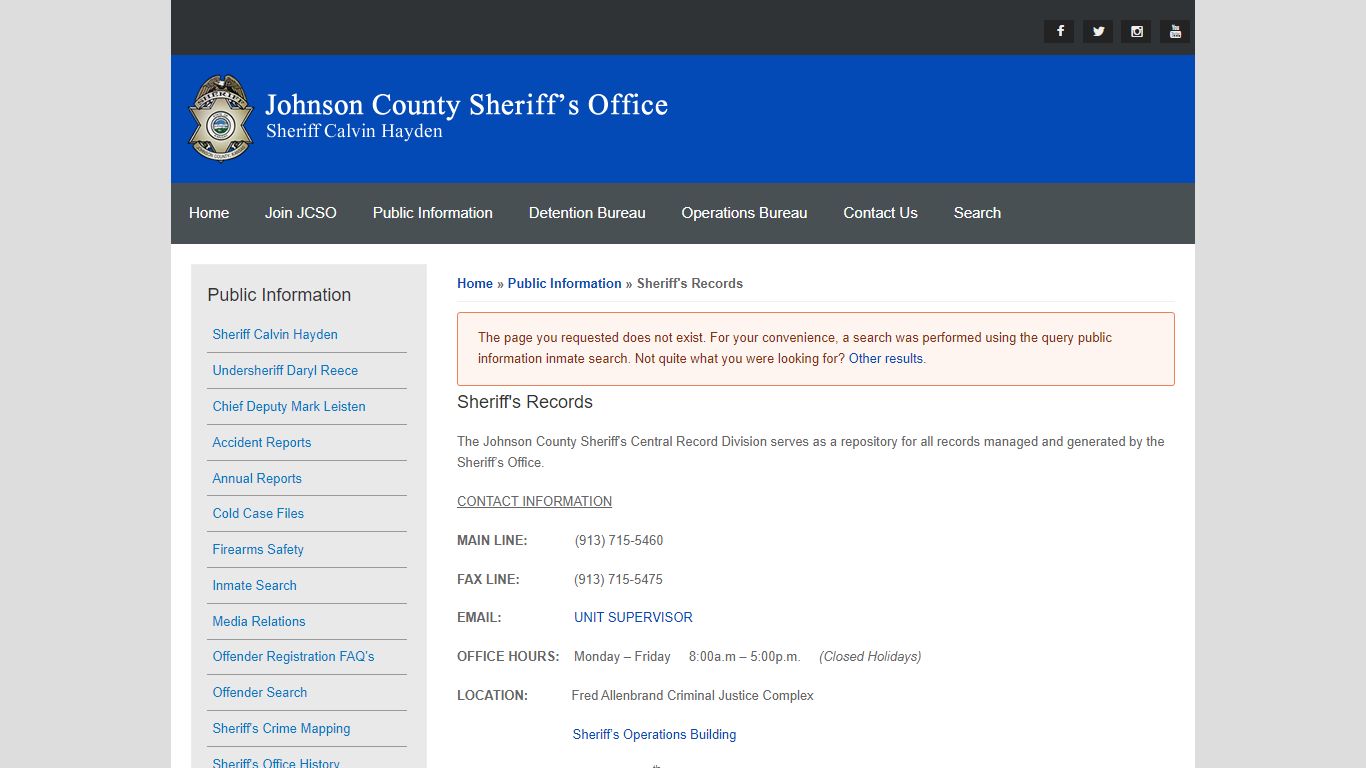The height and width of the screenshot is (768, 1366).
Task: Go to Home in navigation bar
Action: [209, 213]
